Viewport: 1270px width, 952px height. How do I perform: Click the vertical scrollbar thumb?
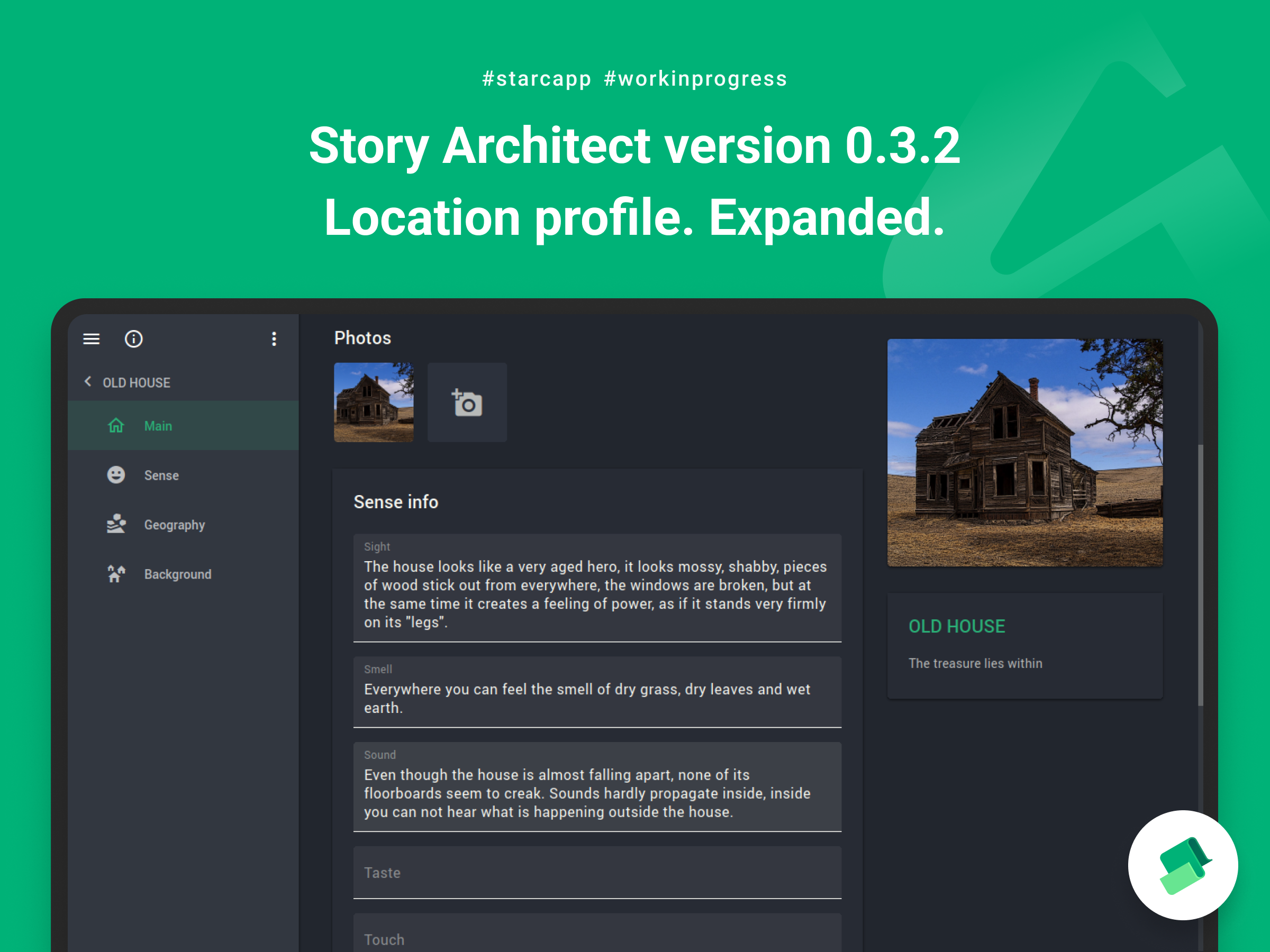point(1201,575)
